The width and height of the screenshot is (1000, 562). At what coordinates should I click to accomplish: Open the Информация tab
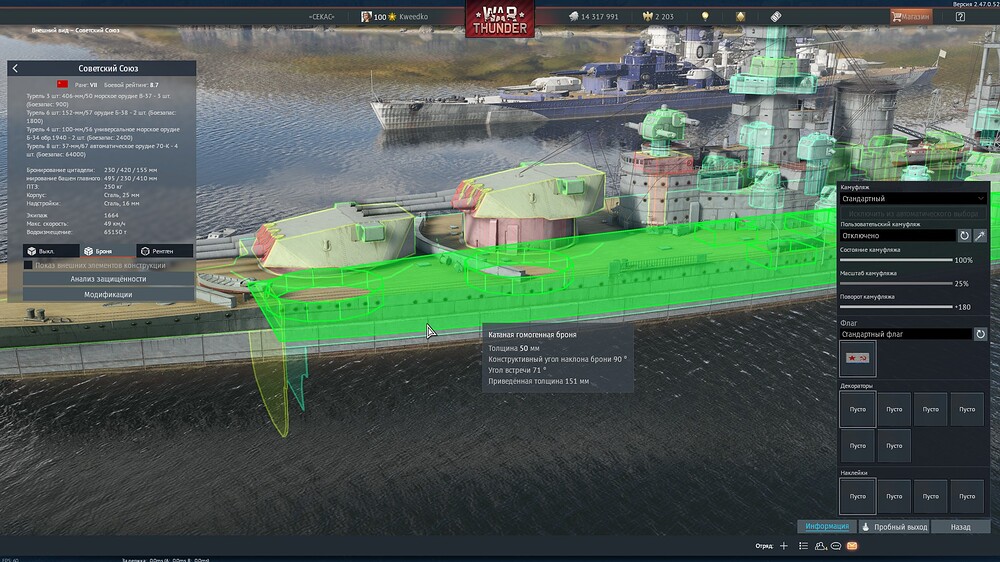click(827, 527)
